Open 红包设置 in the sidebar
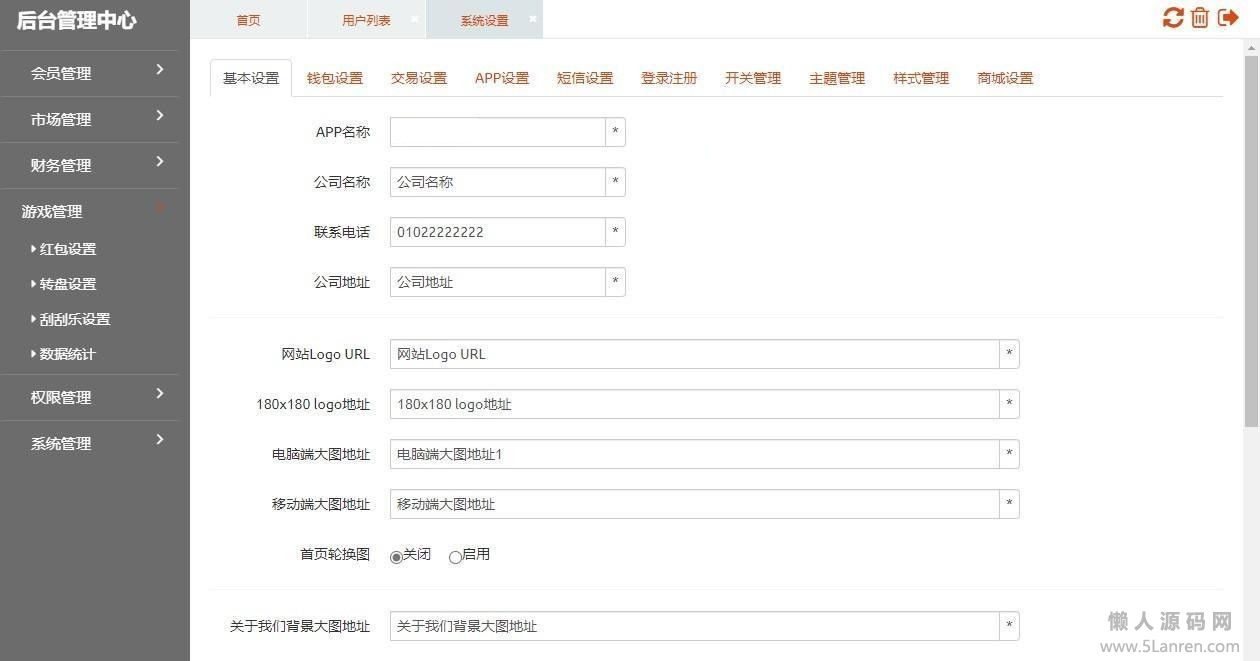This screenshot has height=661, width=1260. [x=68, y=249]
